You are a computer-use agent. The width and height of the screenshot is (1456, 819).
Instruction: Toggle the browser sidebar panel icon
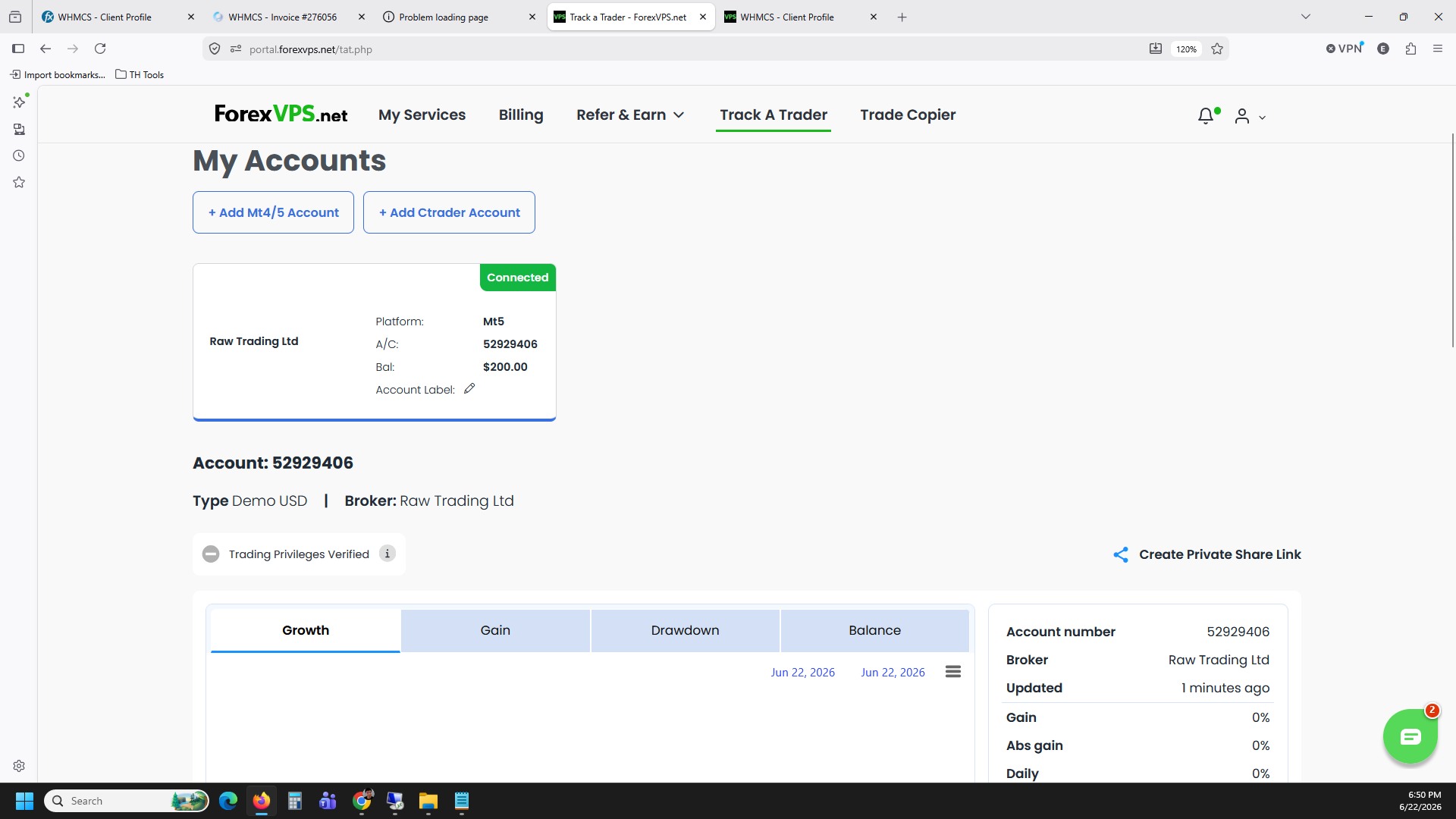(x=18, y=49)
